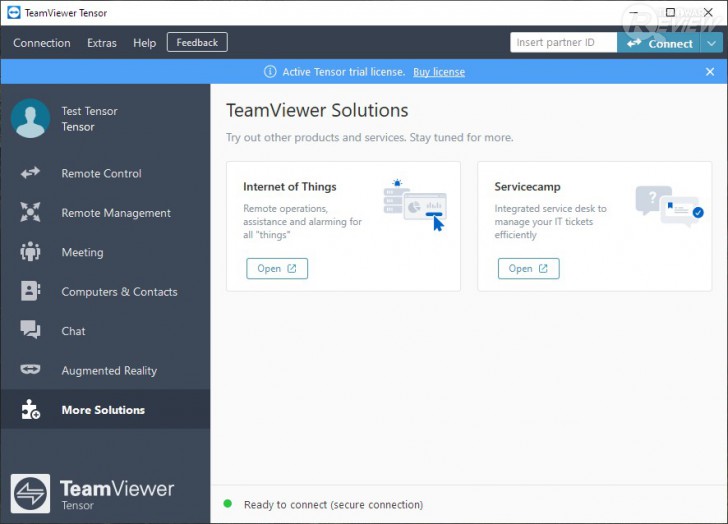Open the Help menu
728x524 pixels.
144,43
